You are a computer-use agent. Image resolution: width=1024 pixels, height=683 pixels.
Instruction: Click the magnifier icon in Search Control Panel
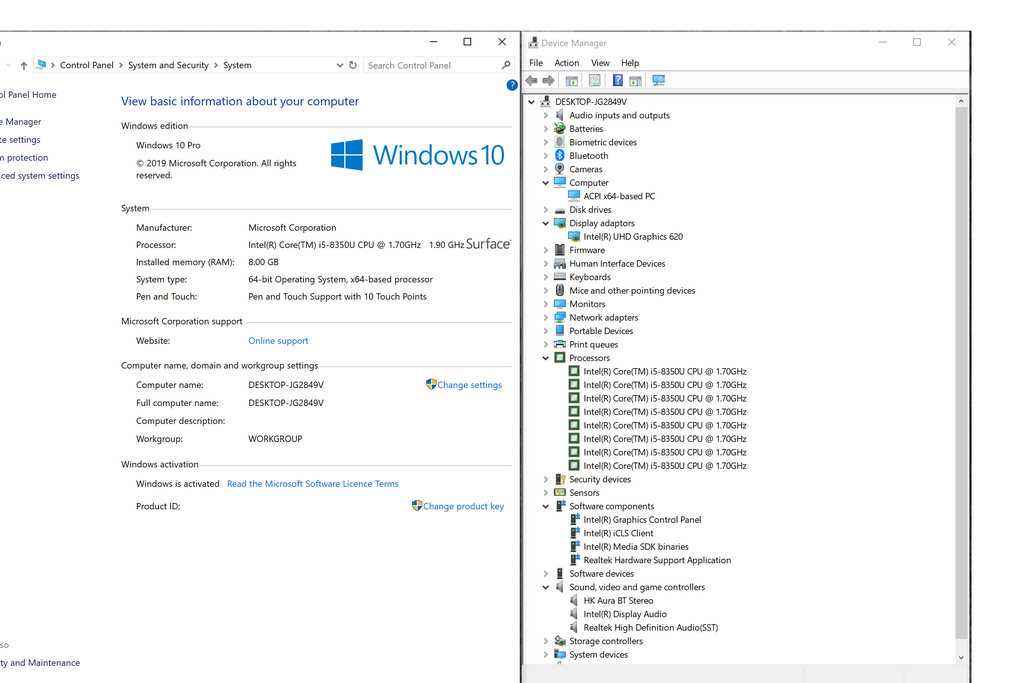click(506, 65)
